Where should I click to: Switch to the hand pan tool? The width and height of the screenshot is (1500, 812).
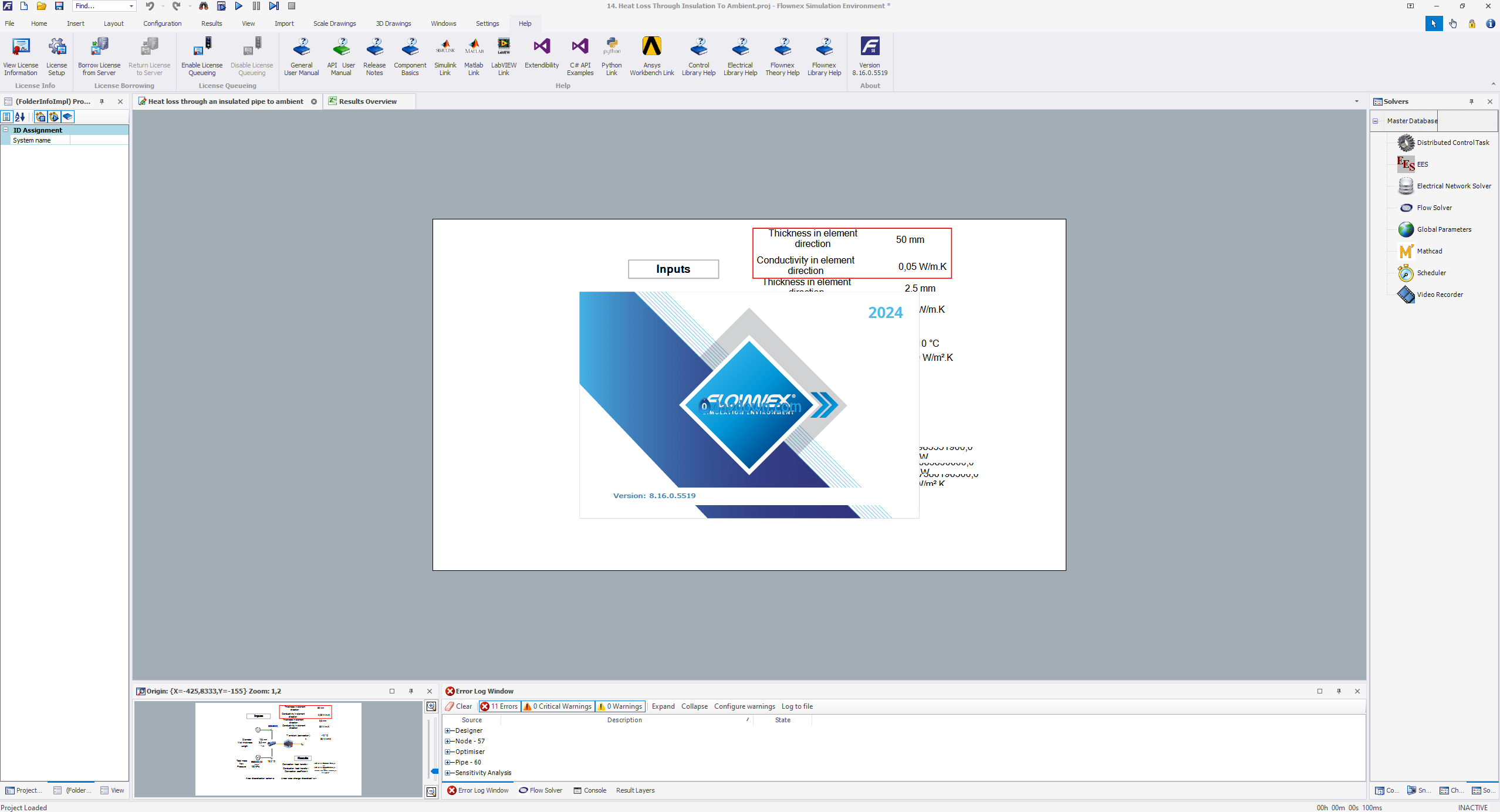point(1453,23)
